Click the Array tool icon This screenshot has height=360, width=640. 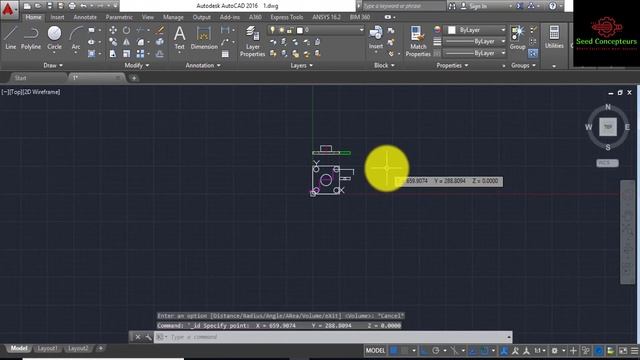pyautogui.click(x=140, y=53)
